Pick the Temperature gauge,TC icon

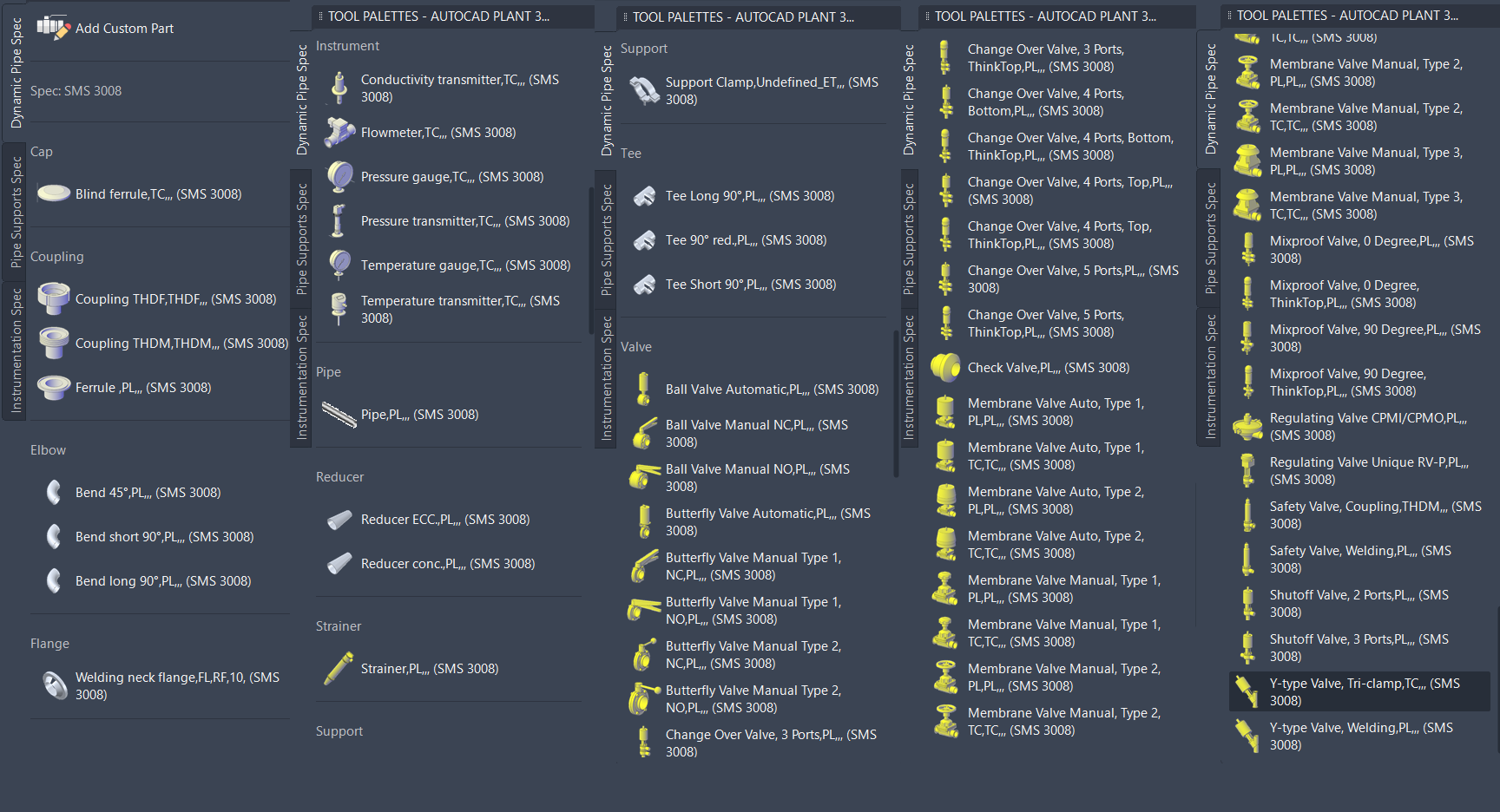pos(339,265)
